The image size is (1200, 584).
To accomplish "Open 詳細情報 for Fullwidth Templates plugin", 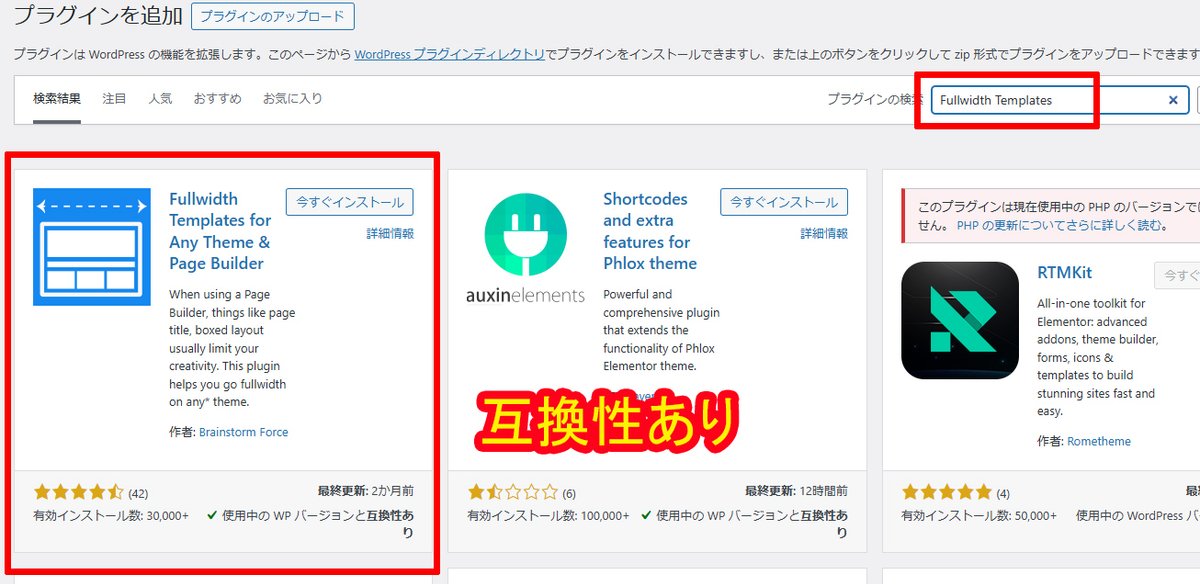I will (x=390, y=234).
